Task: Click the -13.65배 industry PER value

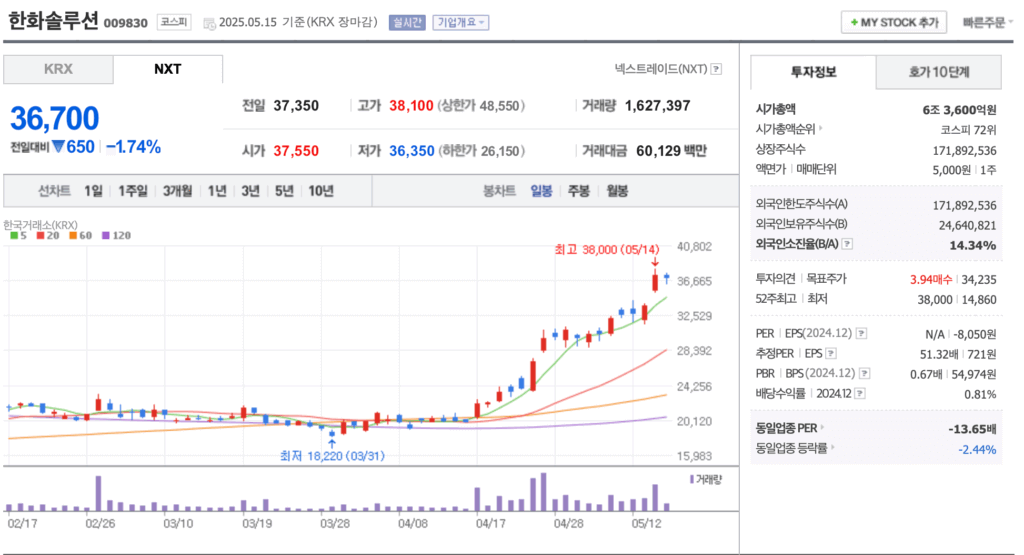Action: coord(972,429)
